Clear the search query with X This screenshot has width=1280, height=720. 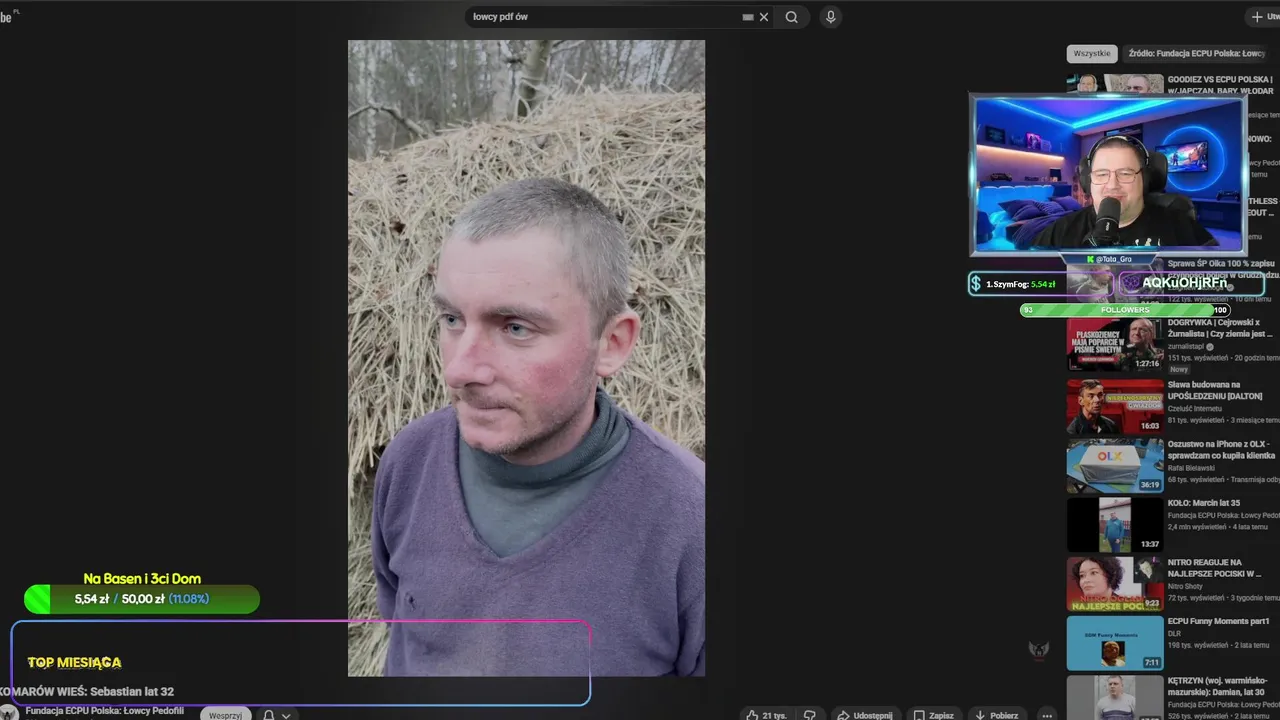pyautogui.click(x=764, y=17)
